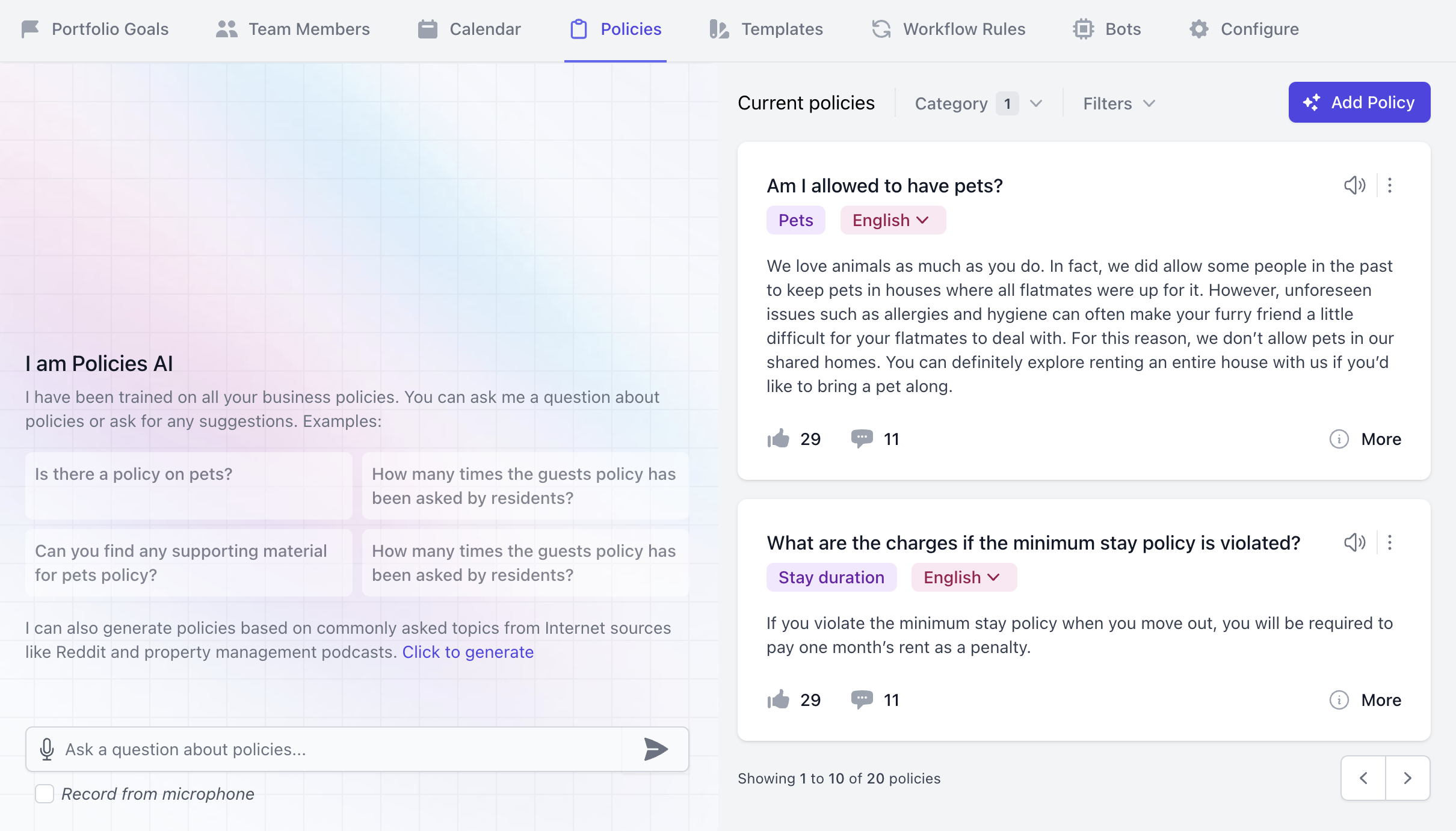
Task: Click the Policies tab in navigation
Action: 615,28
